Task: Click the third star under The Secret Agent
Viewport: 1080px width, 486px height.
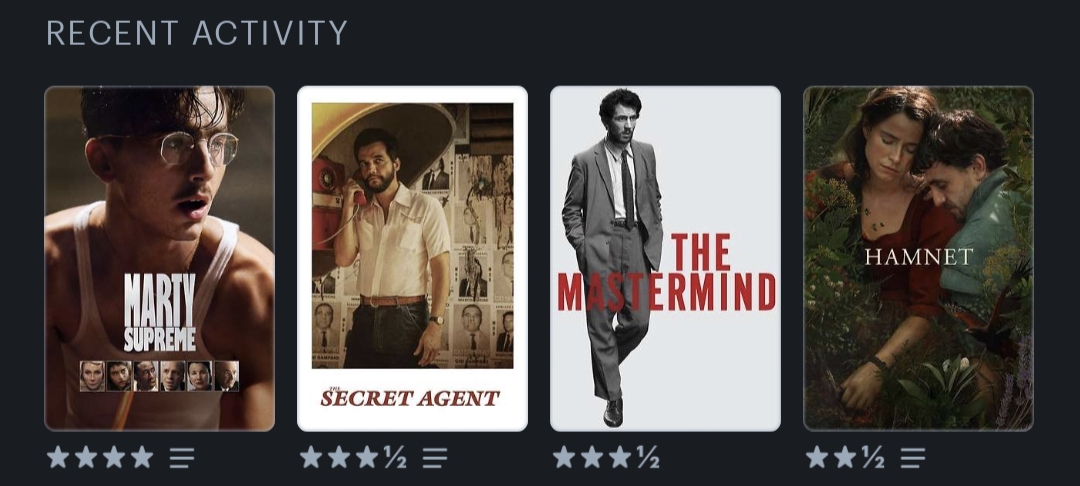Action: (366, 457)
